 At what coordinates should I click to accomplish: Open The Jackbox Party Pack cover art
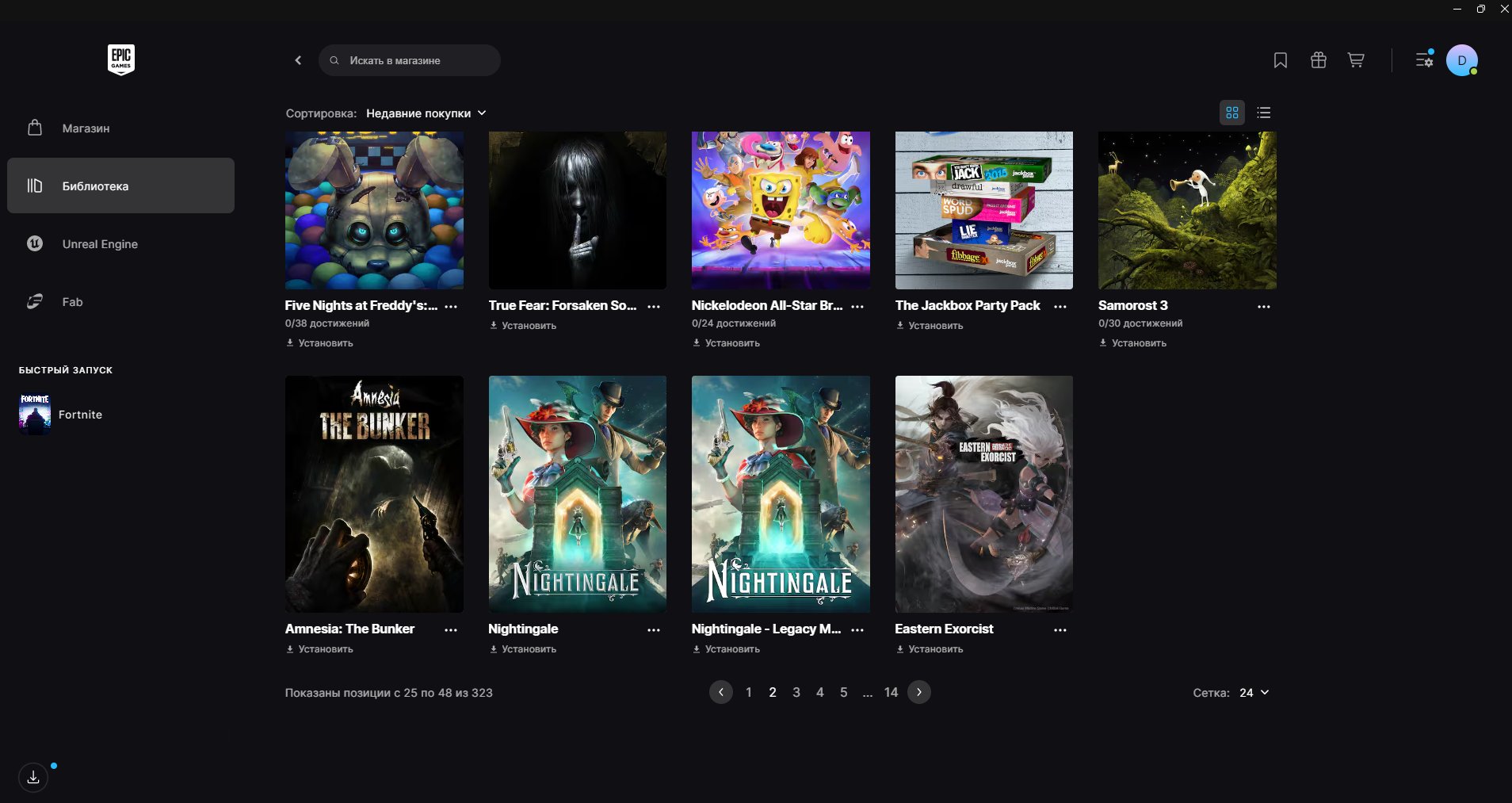pos(984,210)
